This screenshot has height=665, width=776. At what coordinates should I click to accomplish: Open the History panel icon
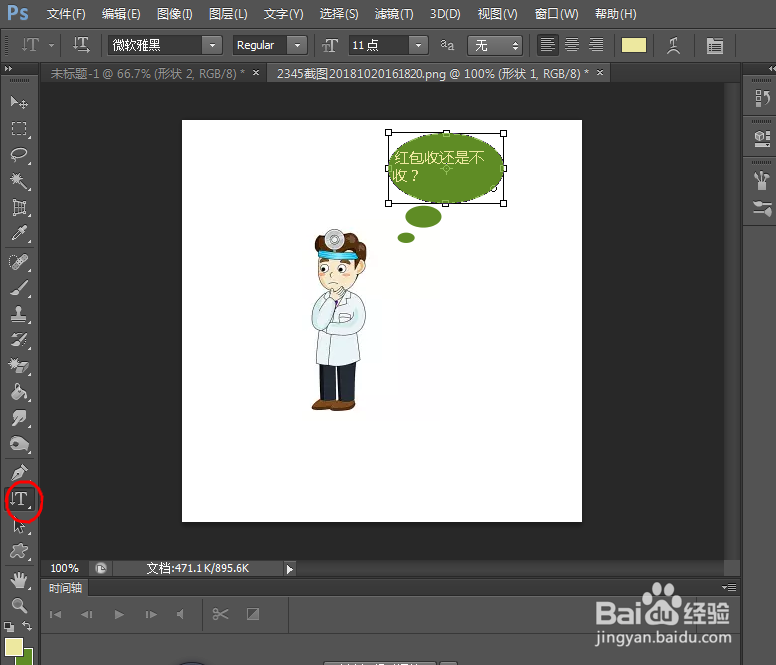[762, 98]
